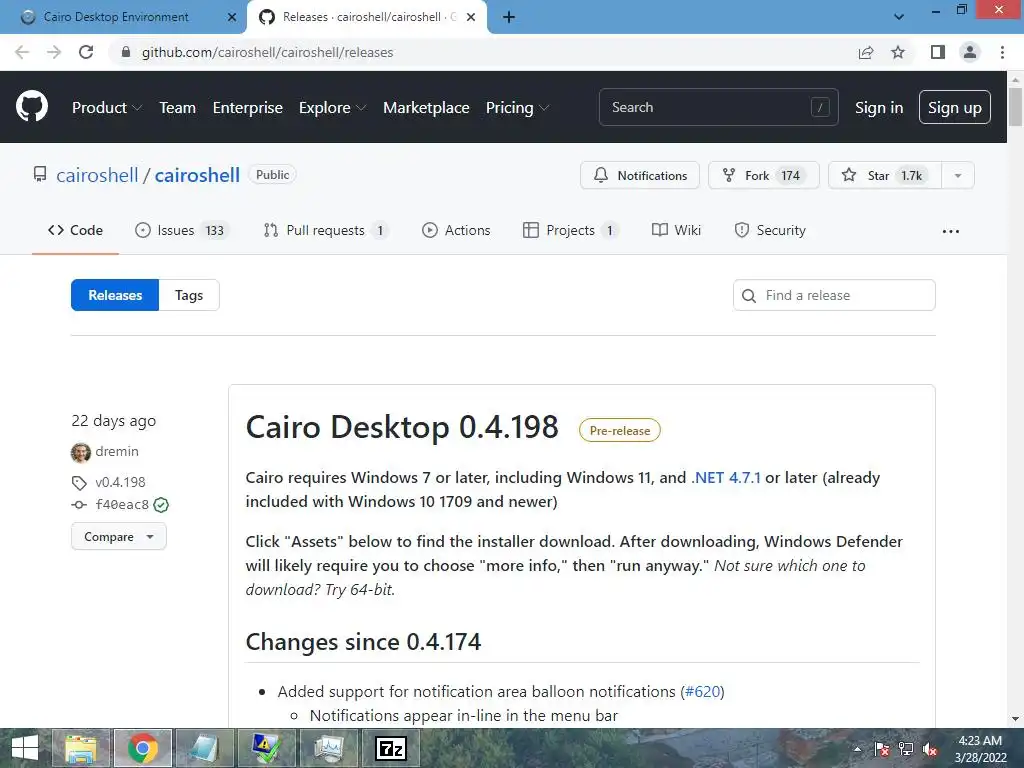
Task: Open the Enterprise link
Action: pyautogui.click(x=248, y=108)
